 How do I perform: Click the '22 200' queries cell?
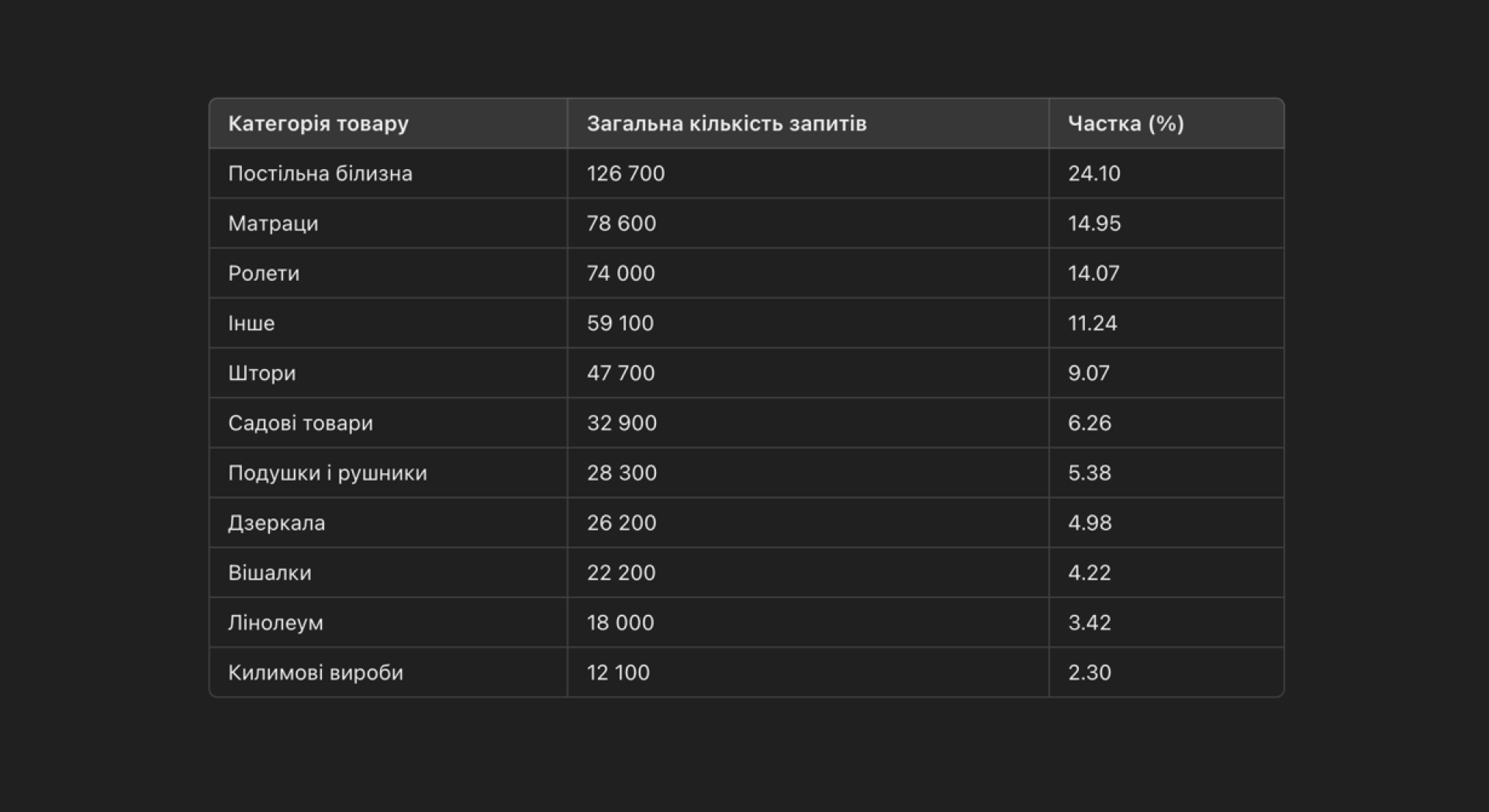(808, 572)
